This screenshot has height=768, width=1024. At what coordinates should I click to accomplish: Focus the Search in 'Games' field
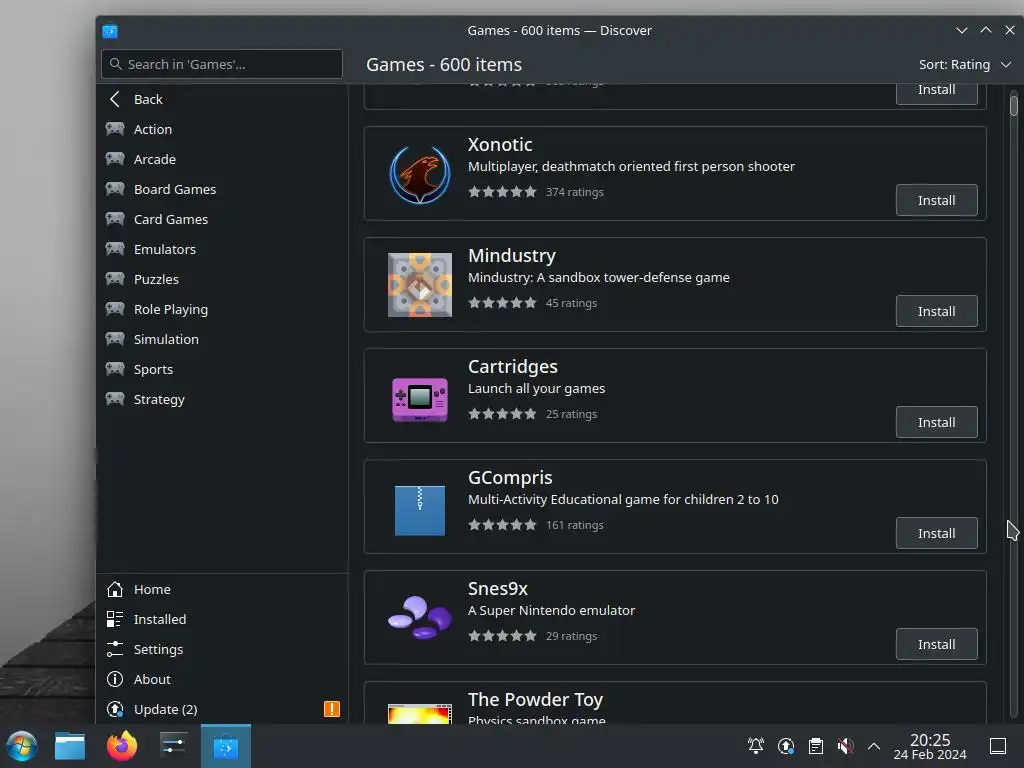point(222,64)
